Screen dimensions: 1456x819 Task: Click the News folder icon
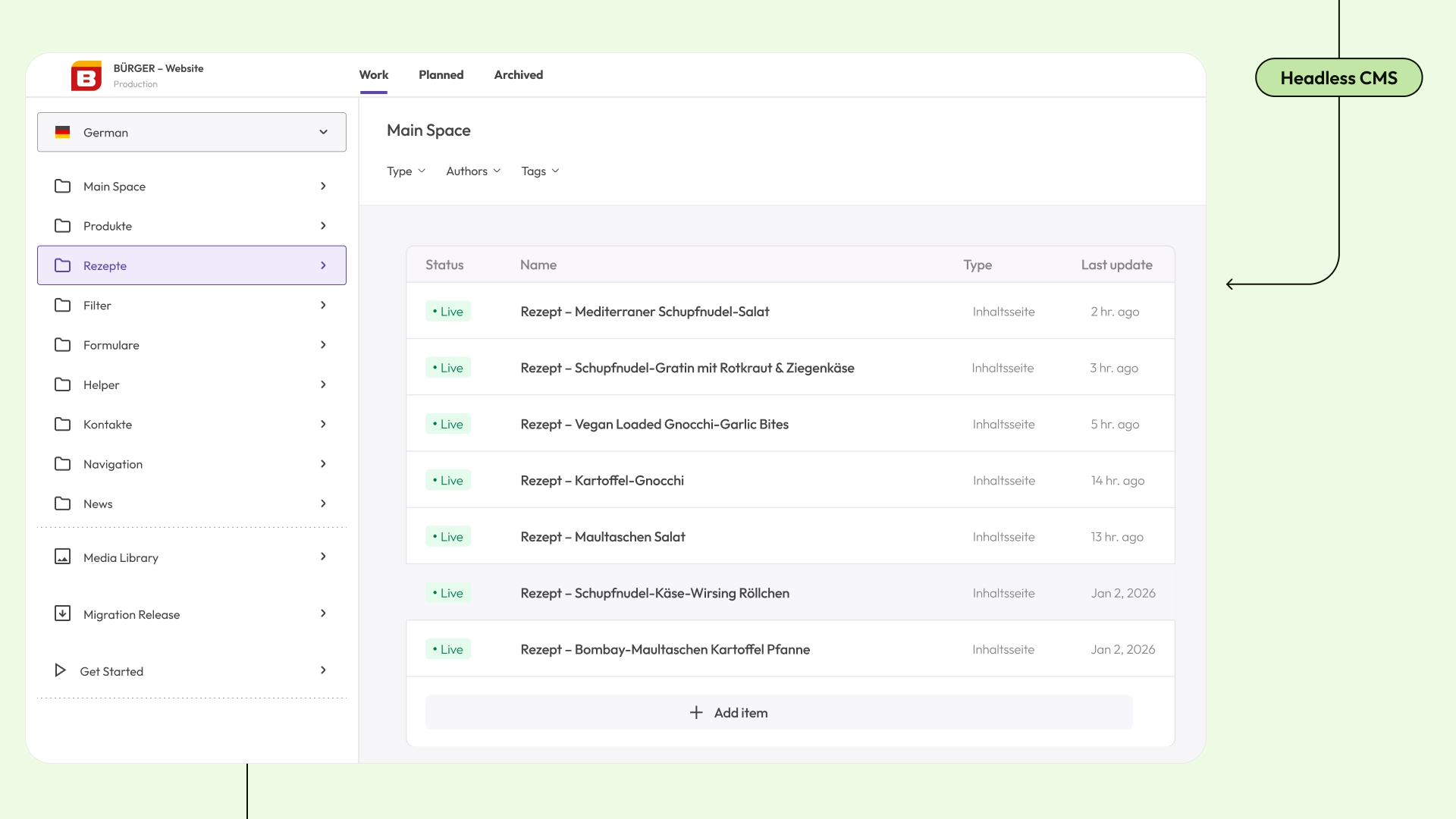tap(64, 504)
